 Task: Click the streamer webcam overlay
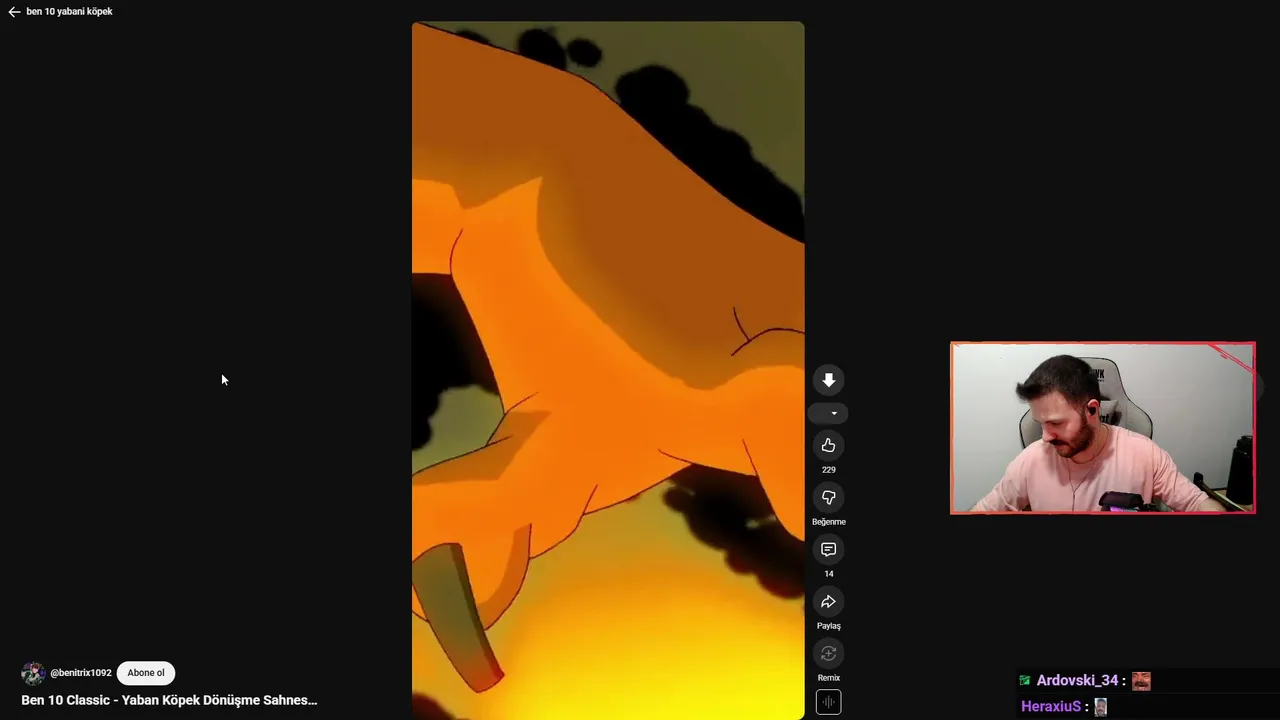point(1103,428)
